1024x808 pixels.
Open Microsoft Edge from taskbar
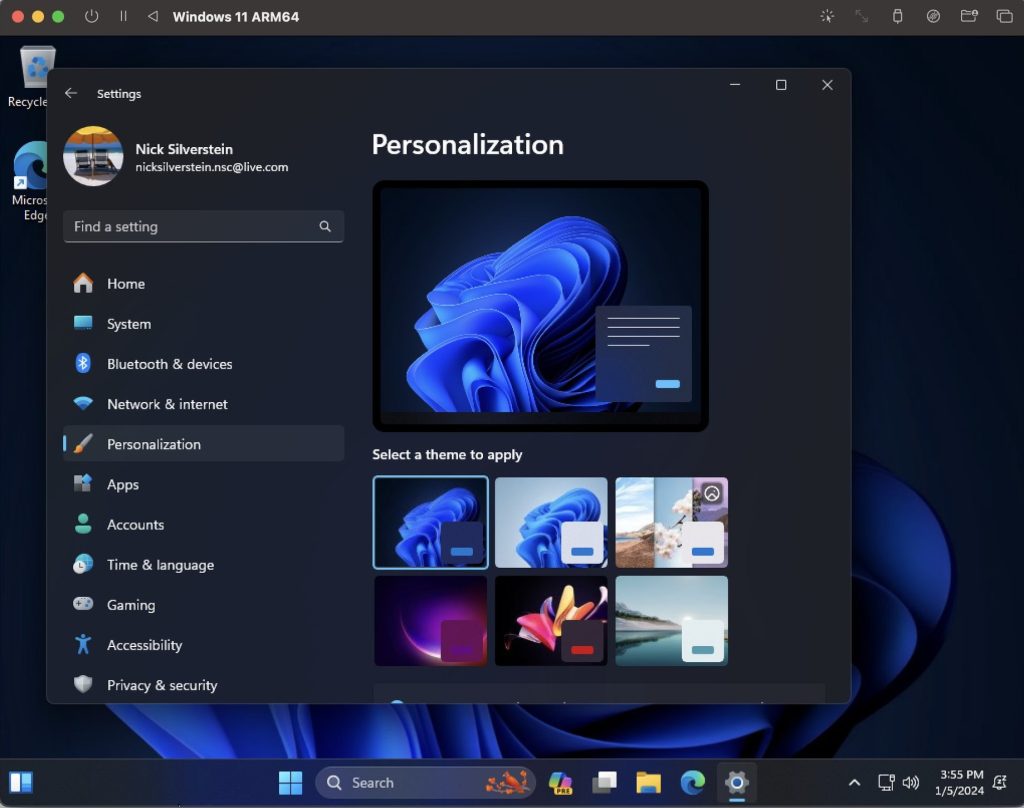pos(692,782)
